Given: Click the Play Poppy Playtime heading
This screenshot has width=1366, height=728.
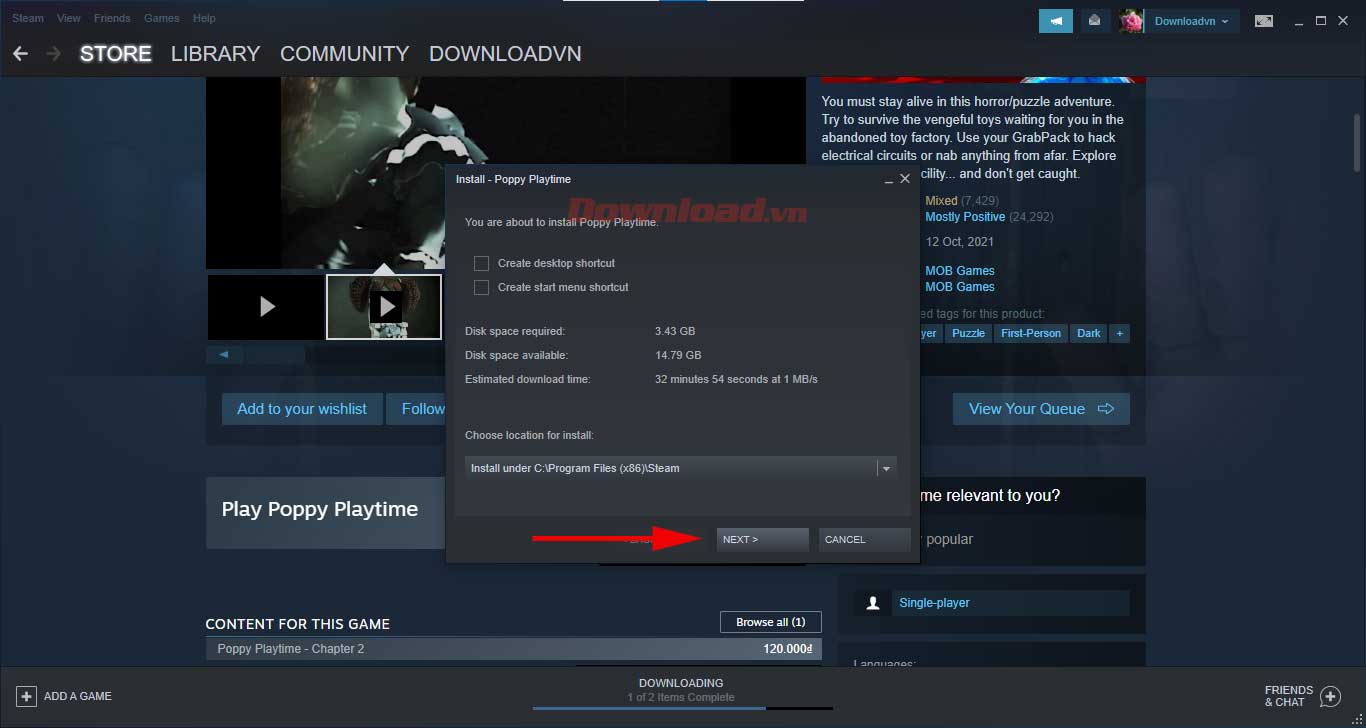Looking at the screenshot, I should tap(320, 509).
